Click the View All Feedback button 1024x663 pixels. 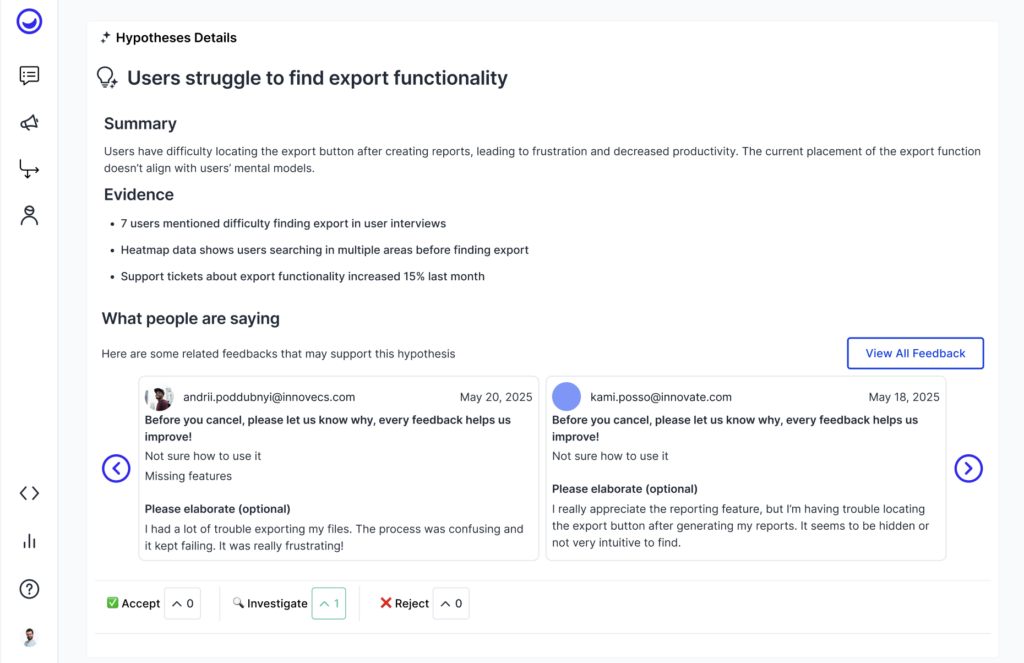point(915,353)
